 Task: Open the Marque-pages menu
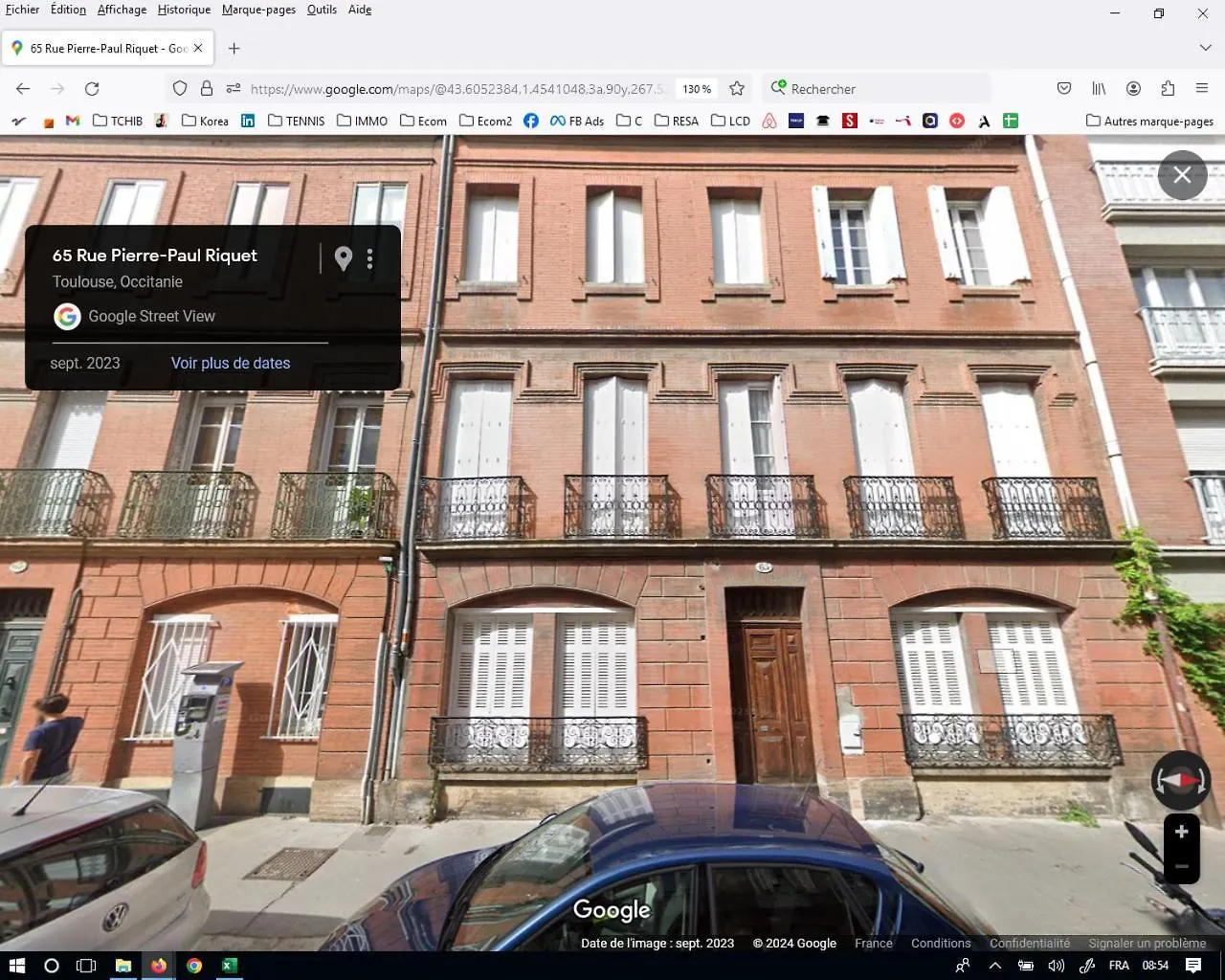(258, 10)
